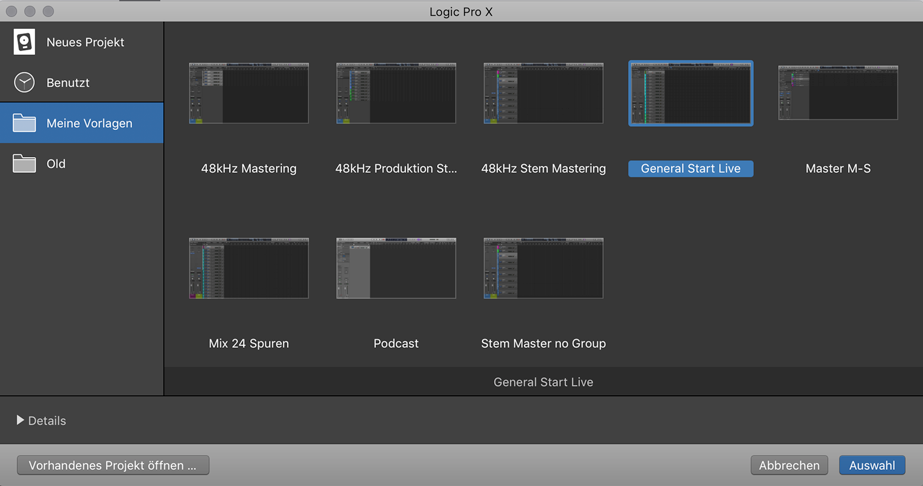This screenshot has height=486, width=923.
Task: Show recently used projects under Benutzt
Action: (x=82, y=82)
